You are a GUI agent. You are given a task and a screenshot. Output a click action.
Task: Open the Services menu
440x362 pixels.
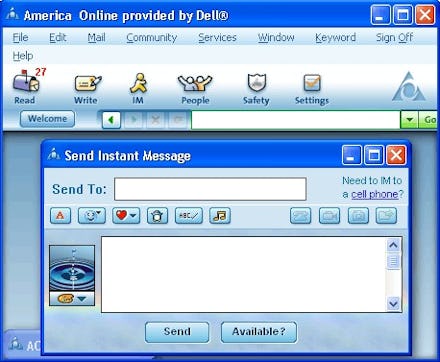point(217,37)
